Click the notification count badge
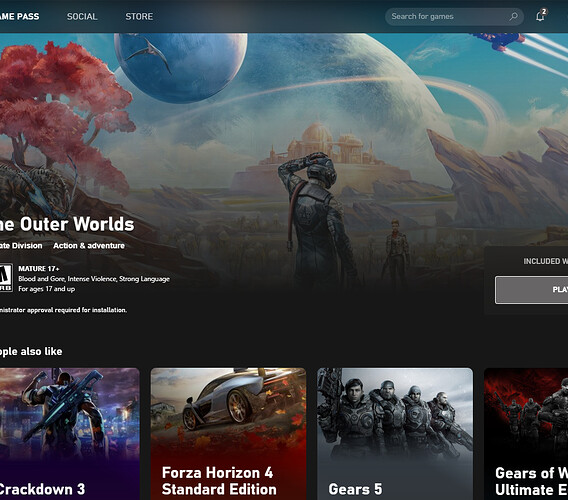The height and width of the screenshot is (500, 568). (544, 12)
